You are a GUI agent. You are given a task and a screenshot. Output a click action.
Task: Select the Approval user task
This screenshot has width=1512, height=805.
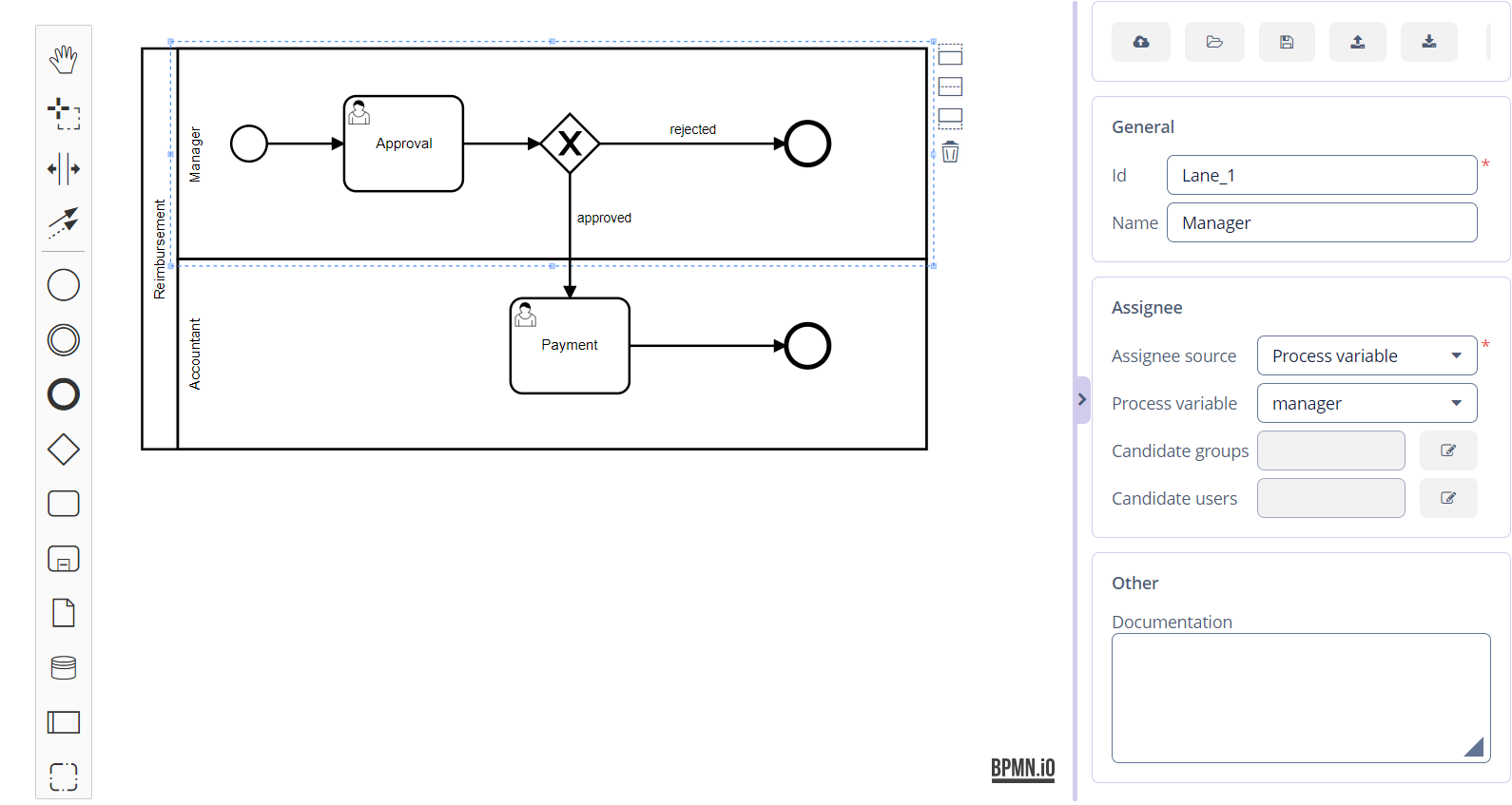click(x=403, y=144)
